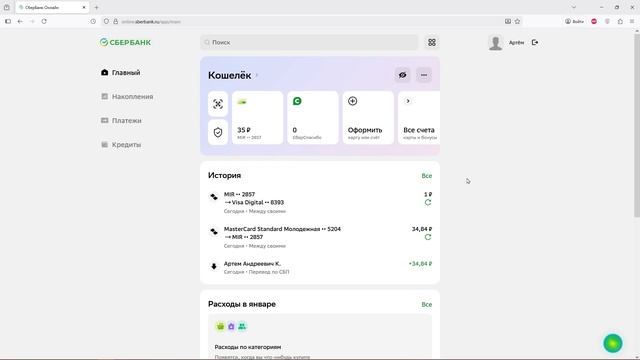Click the shield security icon

tap(218, 132)
